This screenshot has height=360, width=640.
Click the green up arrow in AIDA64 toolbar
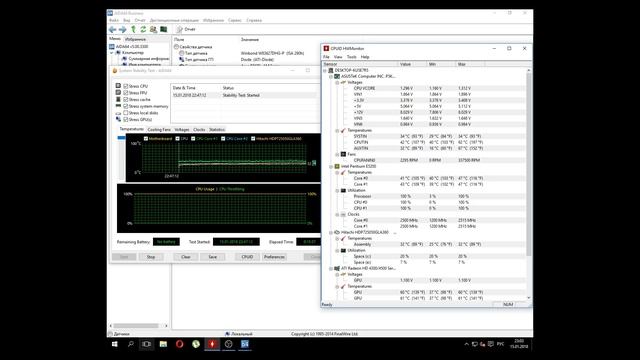pos(133,29)
